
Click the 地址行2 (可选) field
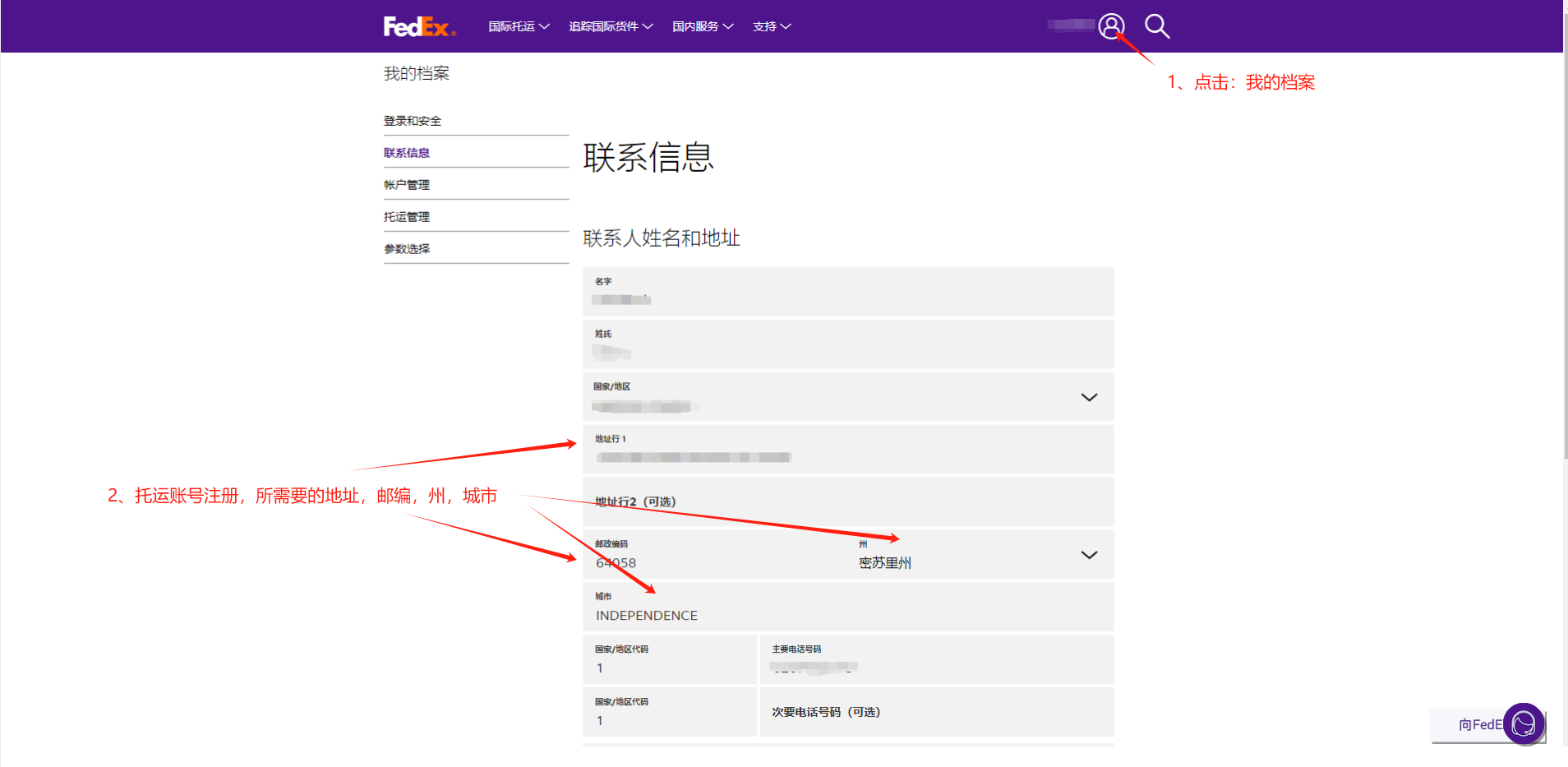[x=848, y=501]
